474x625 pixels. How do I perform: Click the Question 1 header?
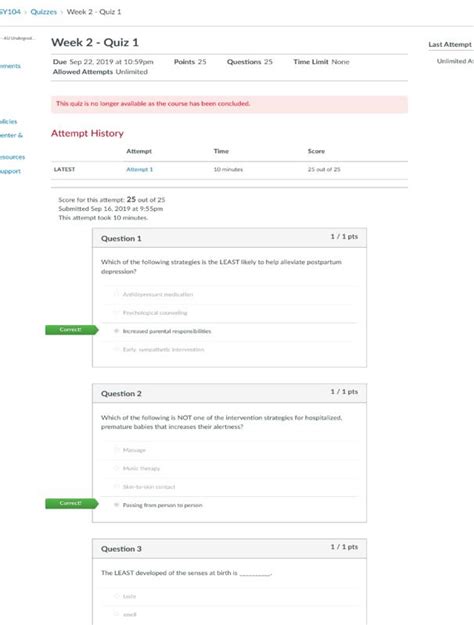coord(229,238)
